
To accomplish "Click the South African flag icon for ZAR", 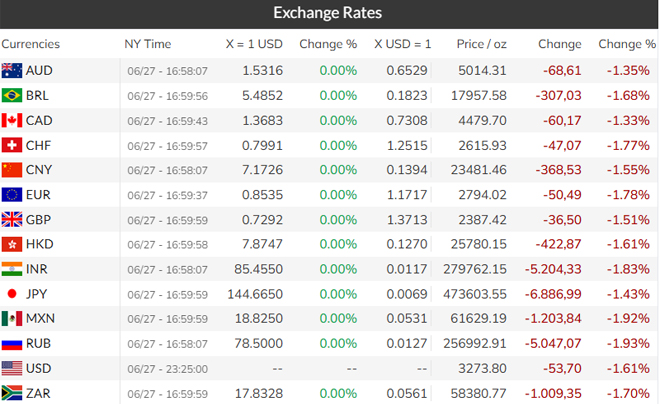I will pos(12,393).
